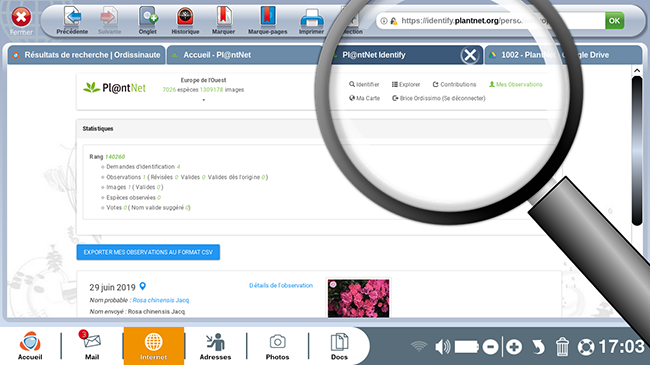Click the Statistiques section header
Viewport: 650px width, 365px height.
pyautogui.click(x=98, y=129)
